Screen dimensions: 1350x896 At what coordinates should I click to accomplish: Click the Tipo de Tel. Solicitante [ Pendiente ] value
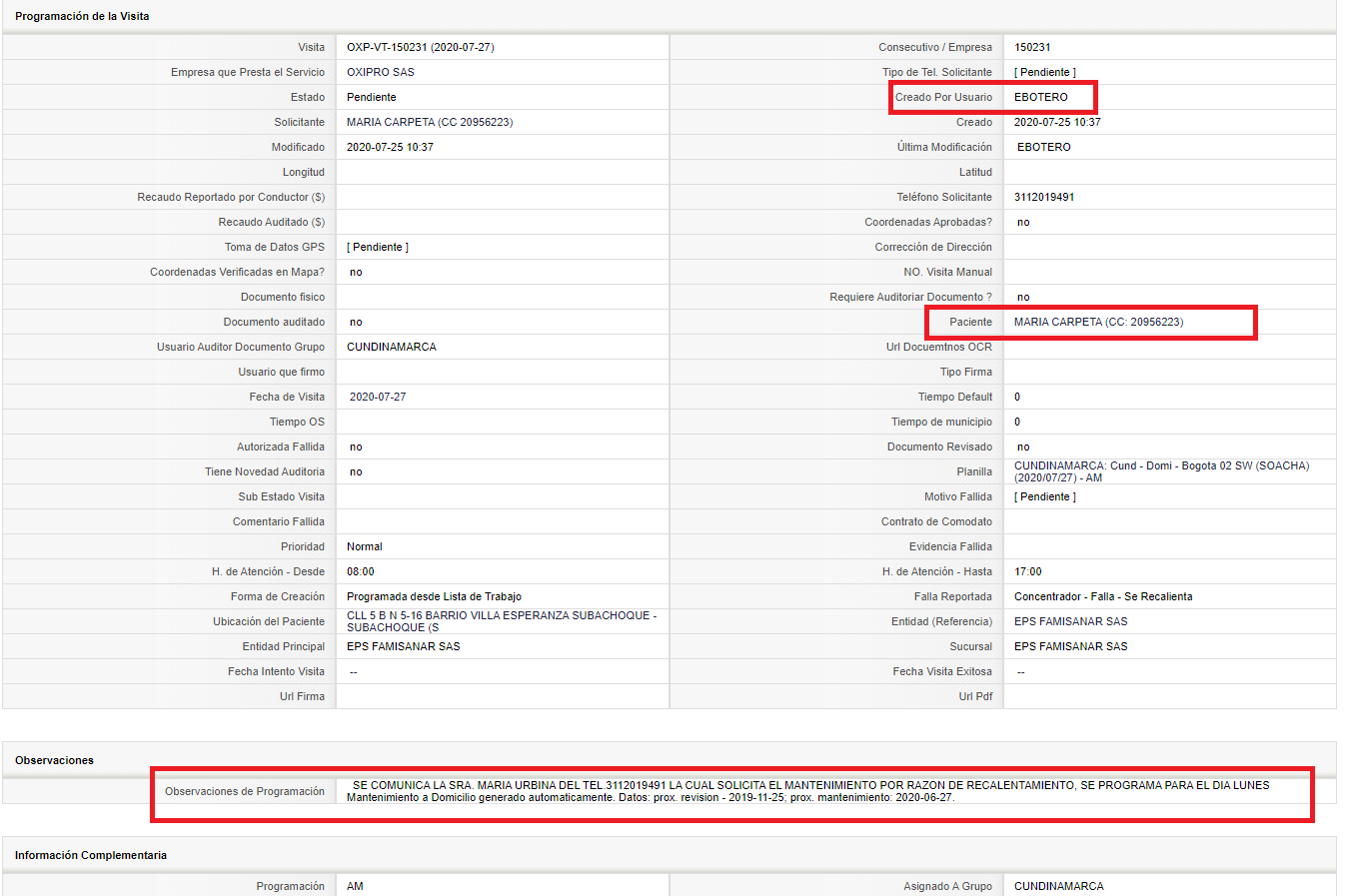click(x=1045, y=72)
